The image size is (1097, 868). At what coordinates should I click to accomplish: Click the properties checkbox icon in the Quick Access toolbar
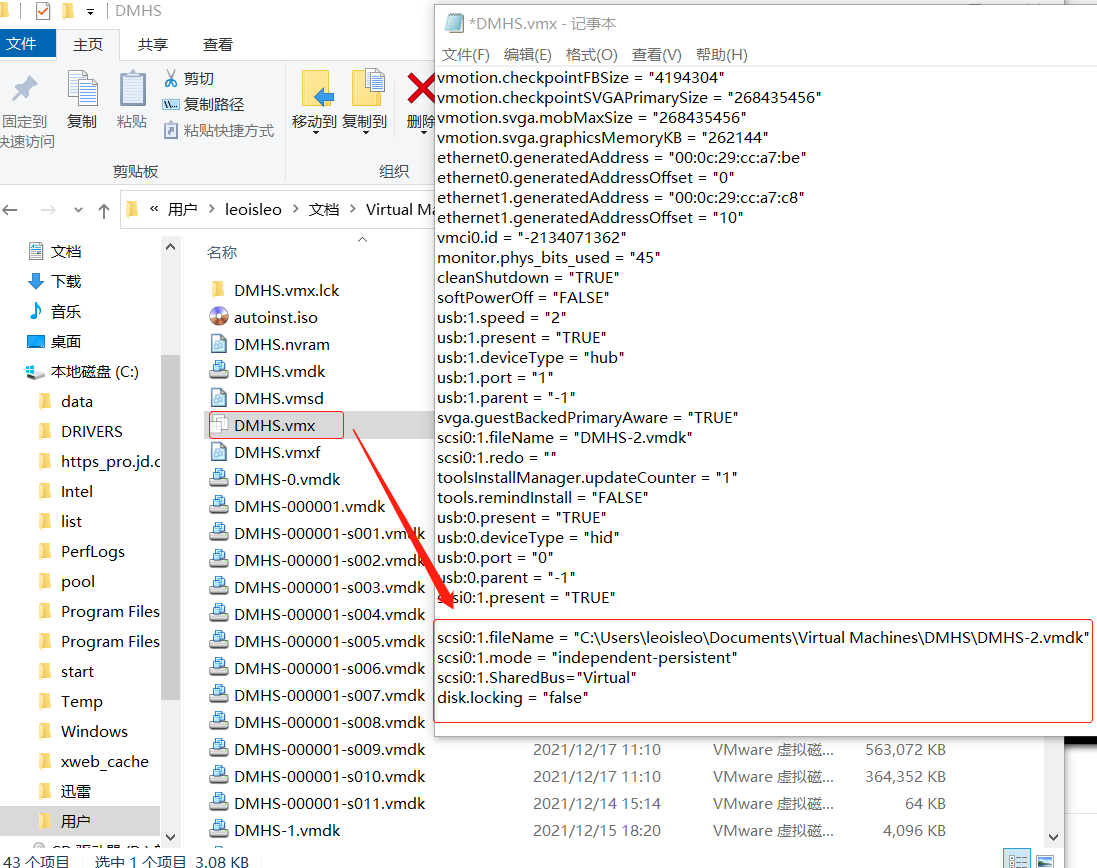click(x=43, y=11)
